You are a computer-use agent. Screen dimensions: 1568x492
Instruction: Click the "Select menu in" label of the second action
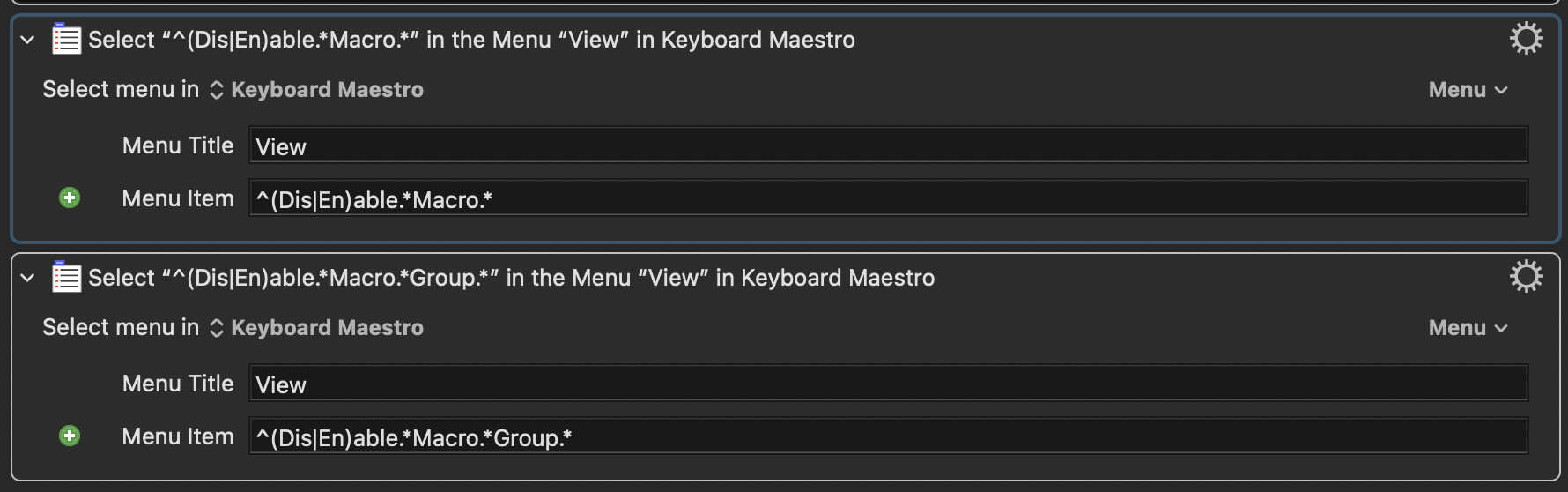(121, 328)
